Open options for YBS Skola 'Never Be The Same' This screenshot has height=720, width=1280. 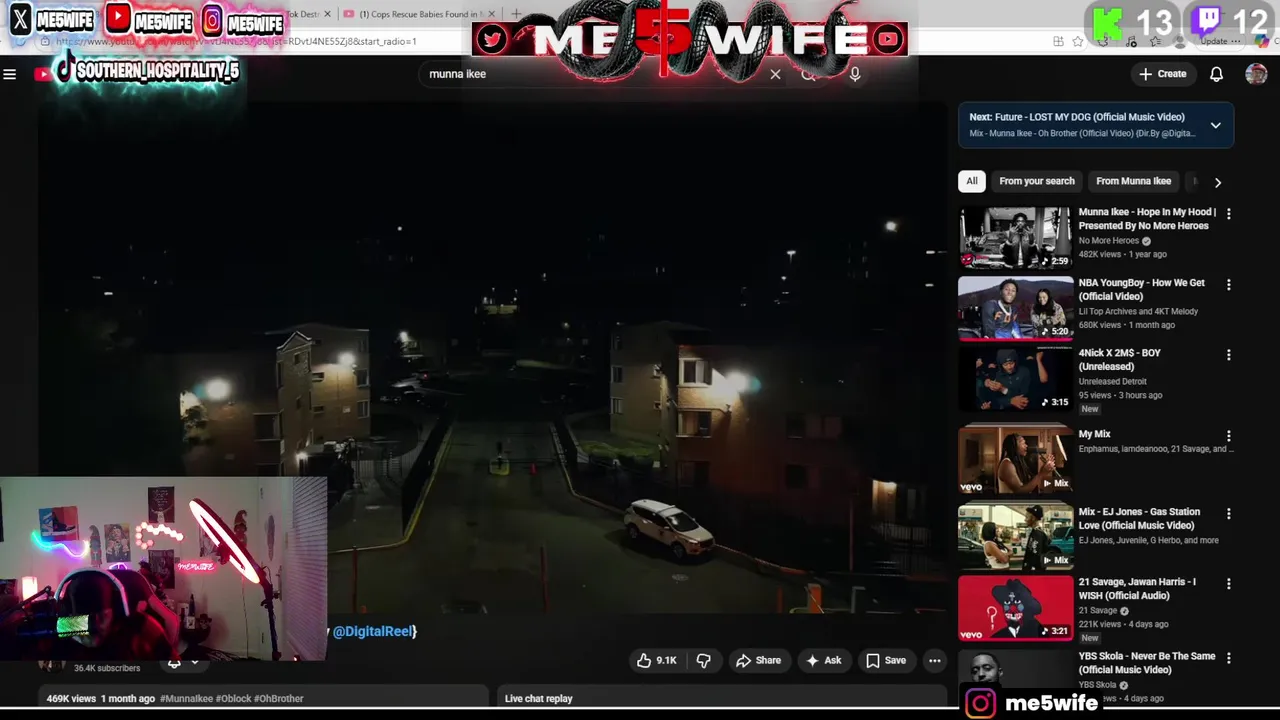pyautogui.click(x=1228, y=658)
